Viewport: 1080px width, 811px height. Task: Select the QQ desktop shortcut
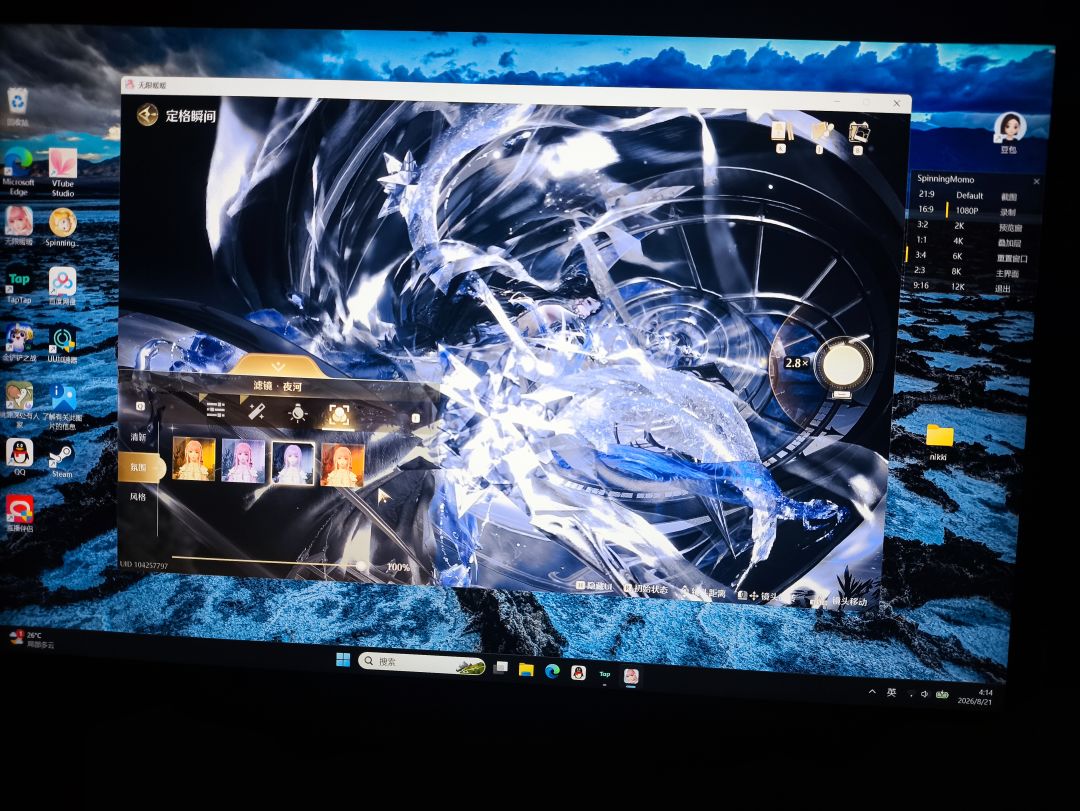point(19,458)
